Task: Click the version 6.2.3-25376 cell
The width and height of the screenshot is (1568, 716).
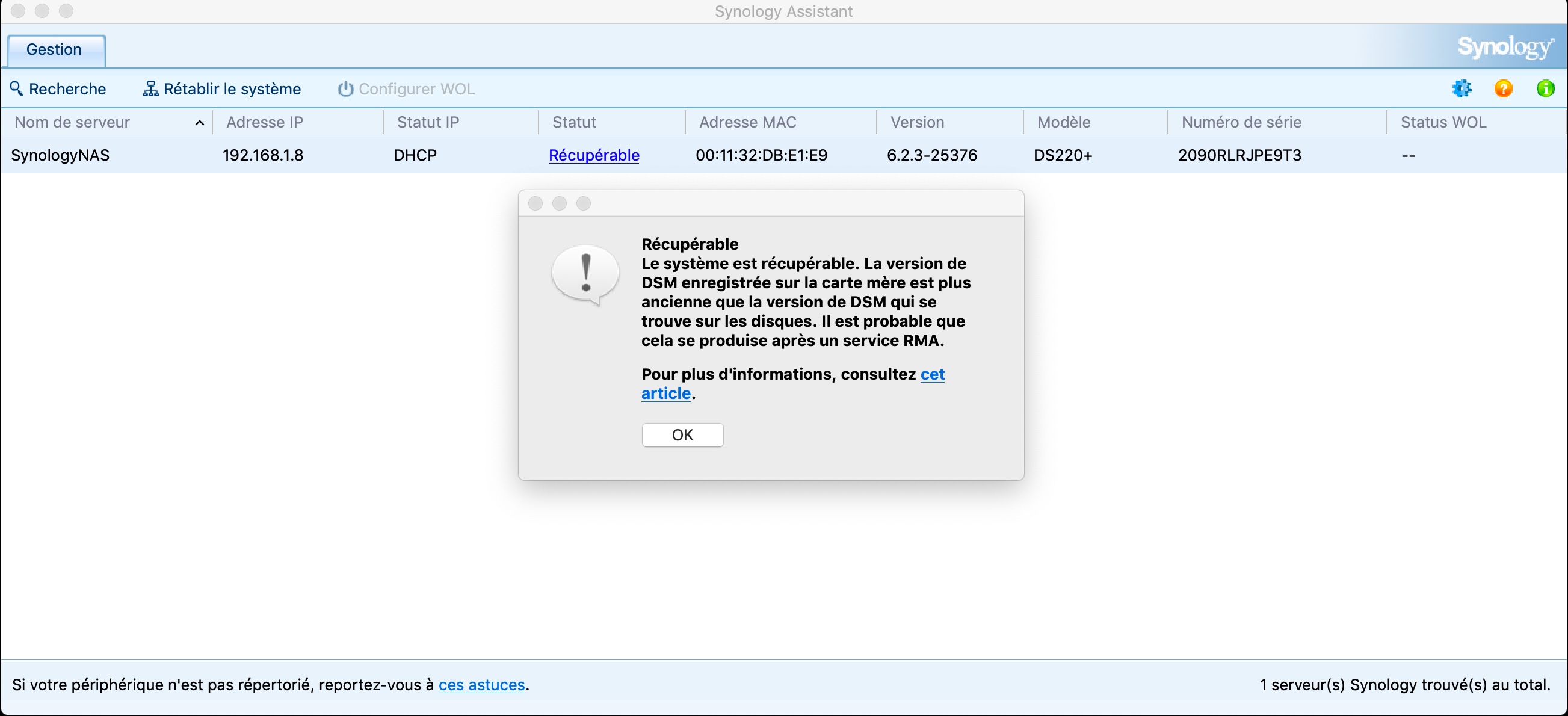Action: tap(932, 155)
